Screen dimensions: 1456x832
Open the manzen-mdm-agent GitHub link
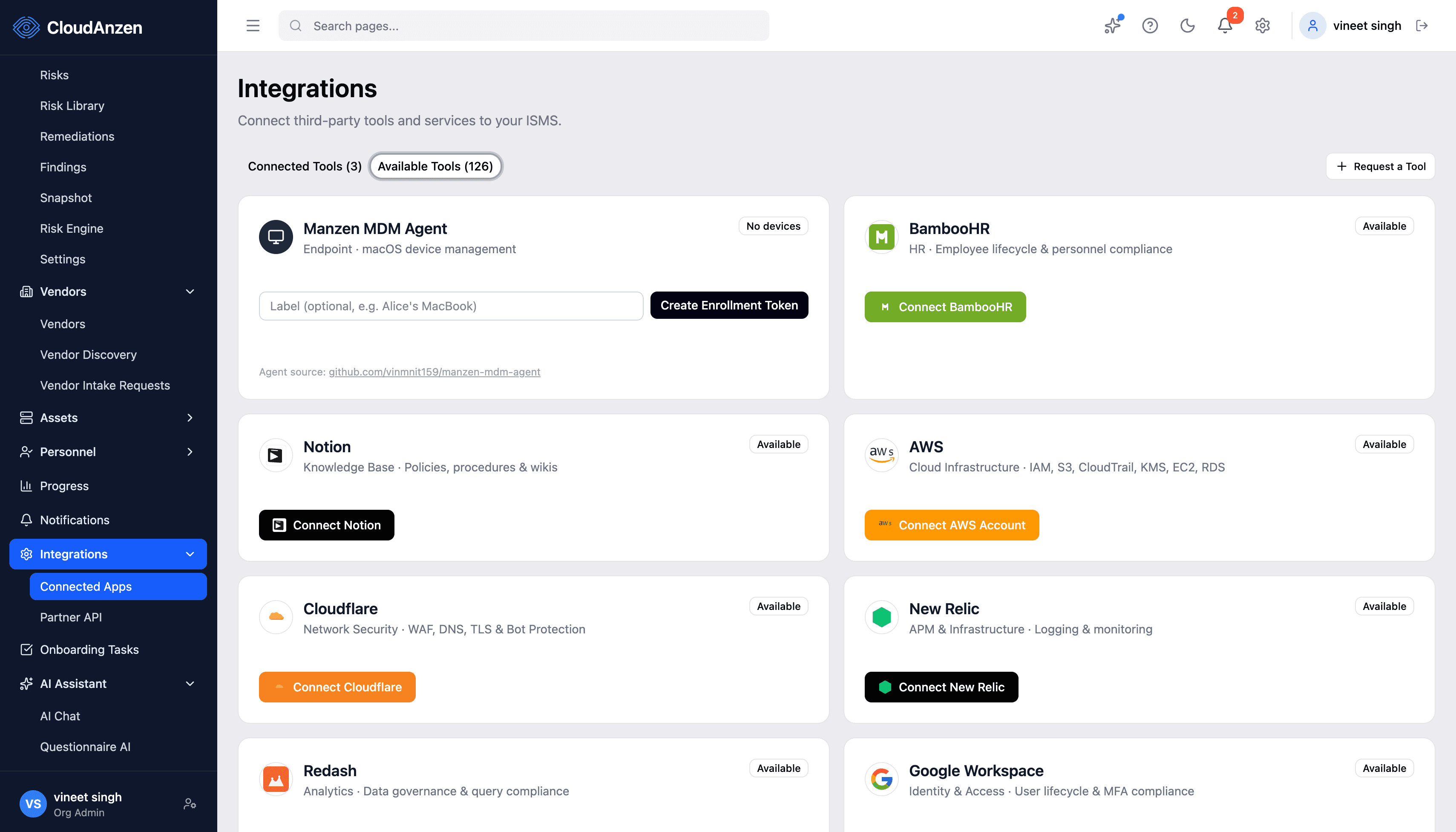(434, 372)
